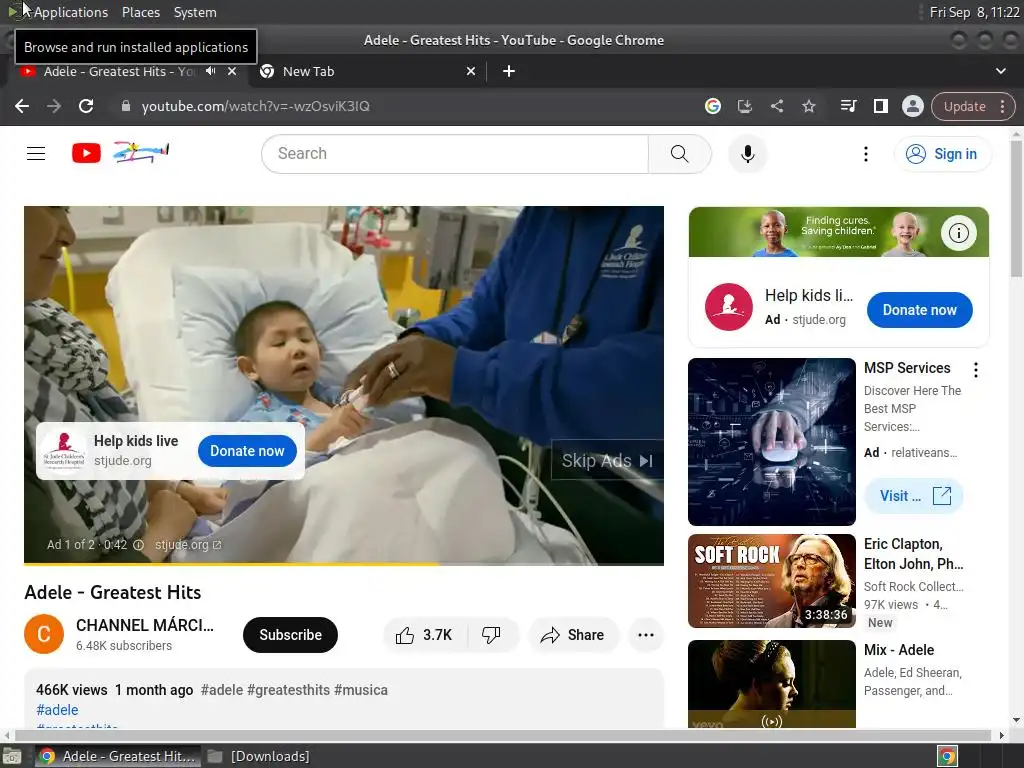The width and height of the screenshot is (1024, 768).
Task: Bookmark this page with star icon
Action: pyautogui.click(x=808, y=106)
